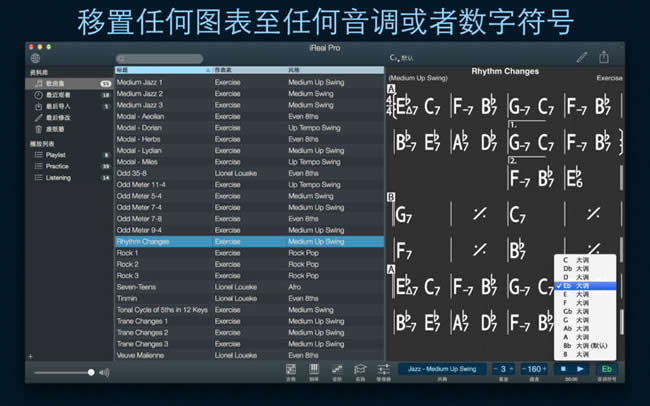Start playback with the play button

(x=580, y=369)
